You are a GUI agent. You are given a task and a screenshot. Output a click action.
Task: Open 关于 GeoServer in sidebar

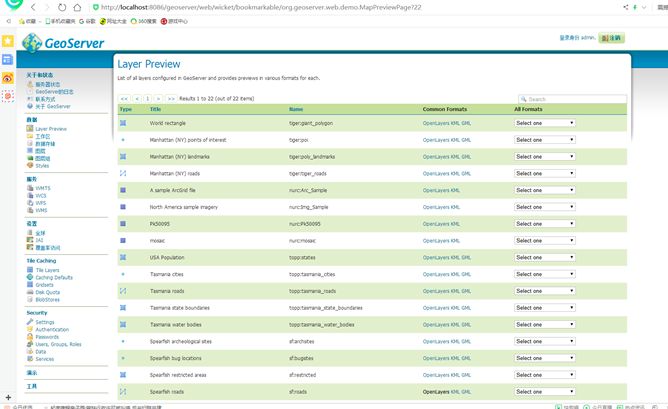[x=53, y=107]
